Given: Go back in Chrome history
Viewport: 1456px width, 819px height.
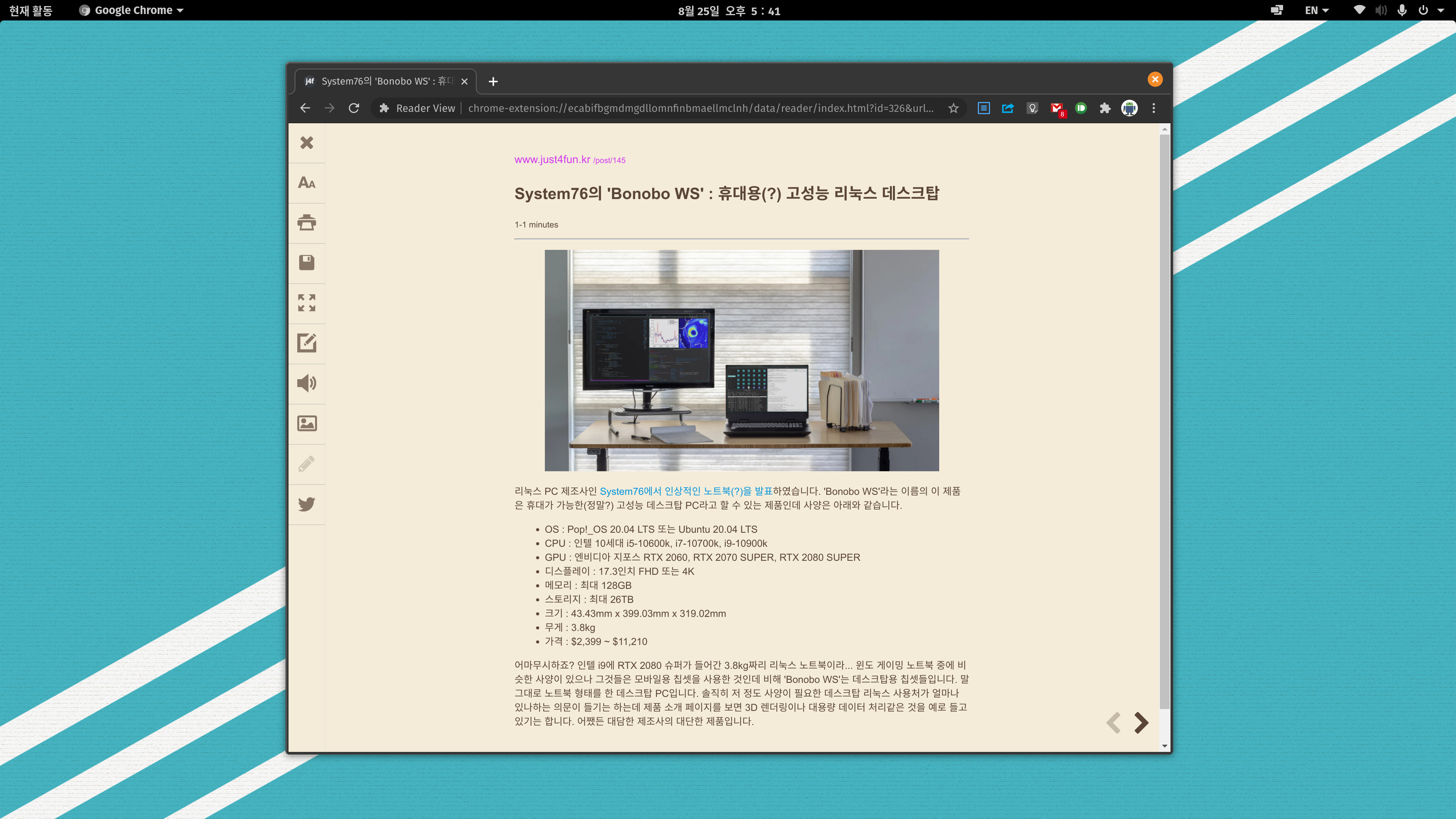Looking at the screenshot, I should click(305, 108).
